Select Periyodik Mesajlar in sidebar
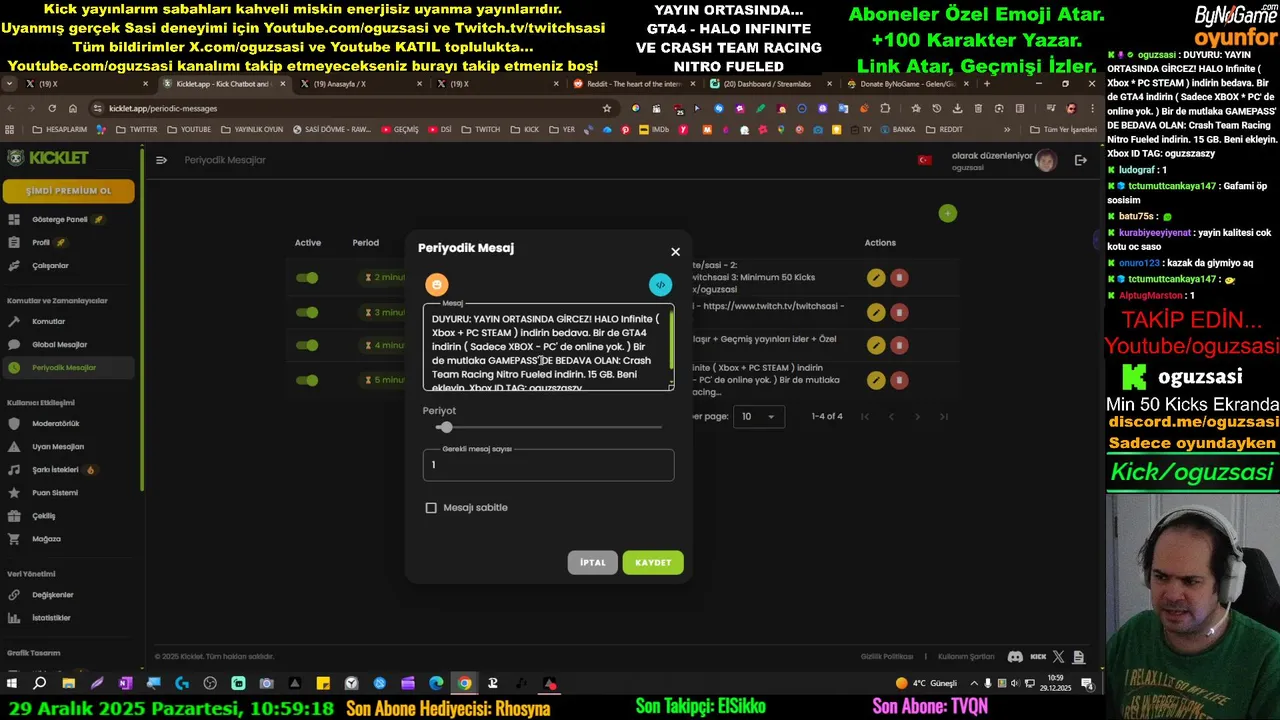 pyautogui.click(x=68, y=367)
